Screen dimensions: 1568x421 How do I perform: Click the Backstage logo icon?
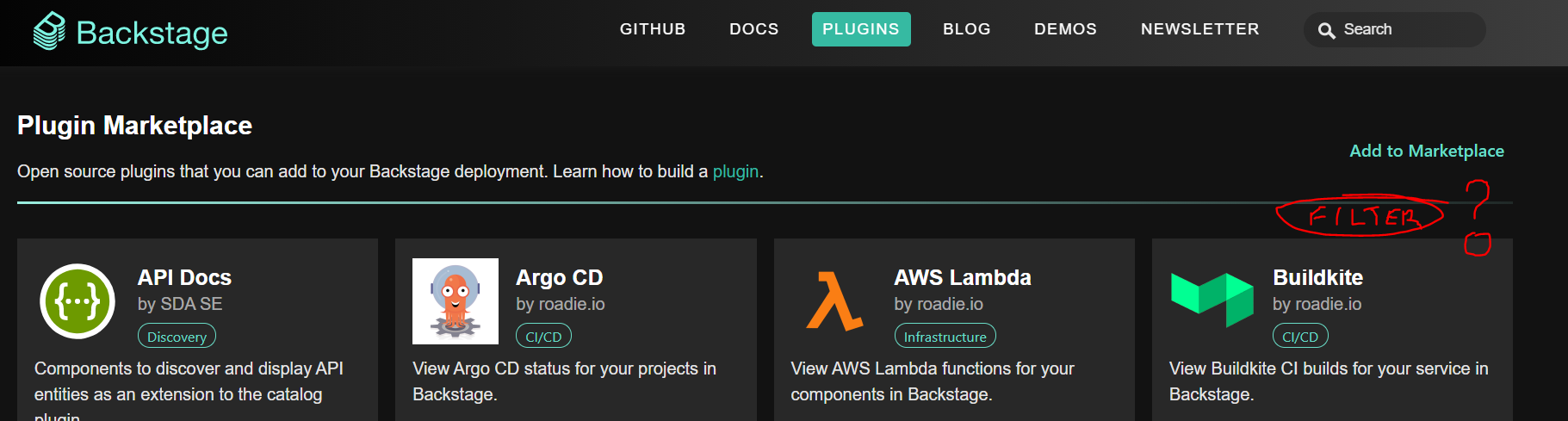49,32
